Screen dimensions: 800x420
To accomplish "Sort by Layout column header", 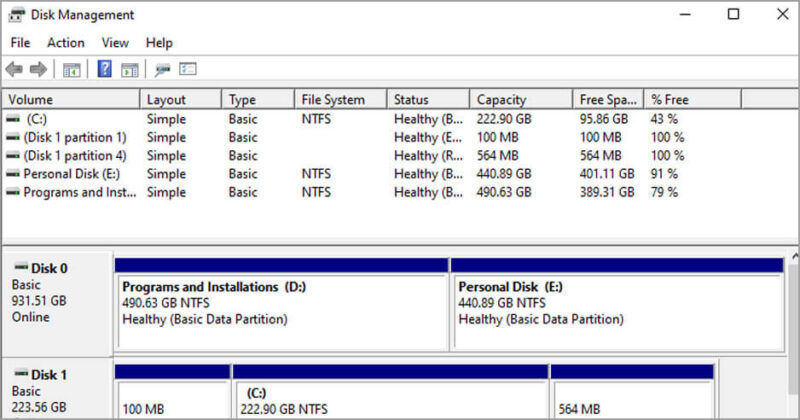I will point(181,100).
